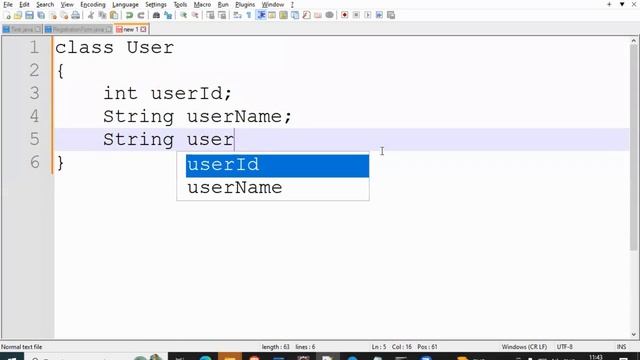This screenshot has width=640, height=360.
Task: Open the Plugins menu
Action: pyautogui.click(x=245, y=4)
